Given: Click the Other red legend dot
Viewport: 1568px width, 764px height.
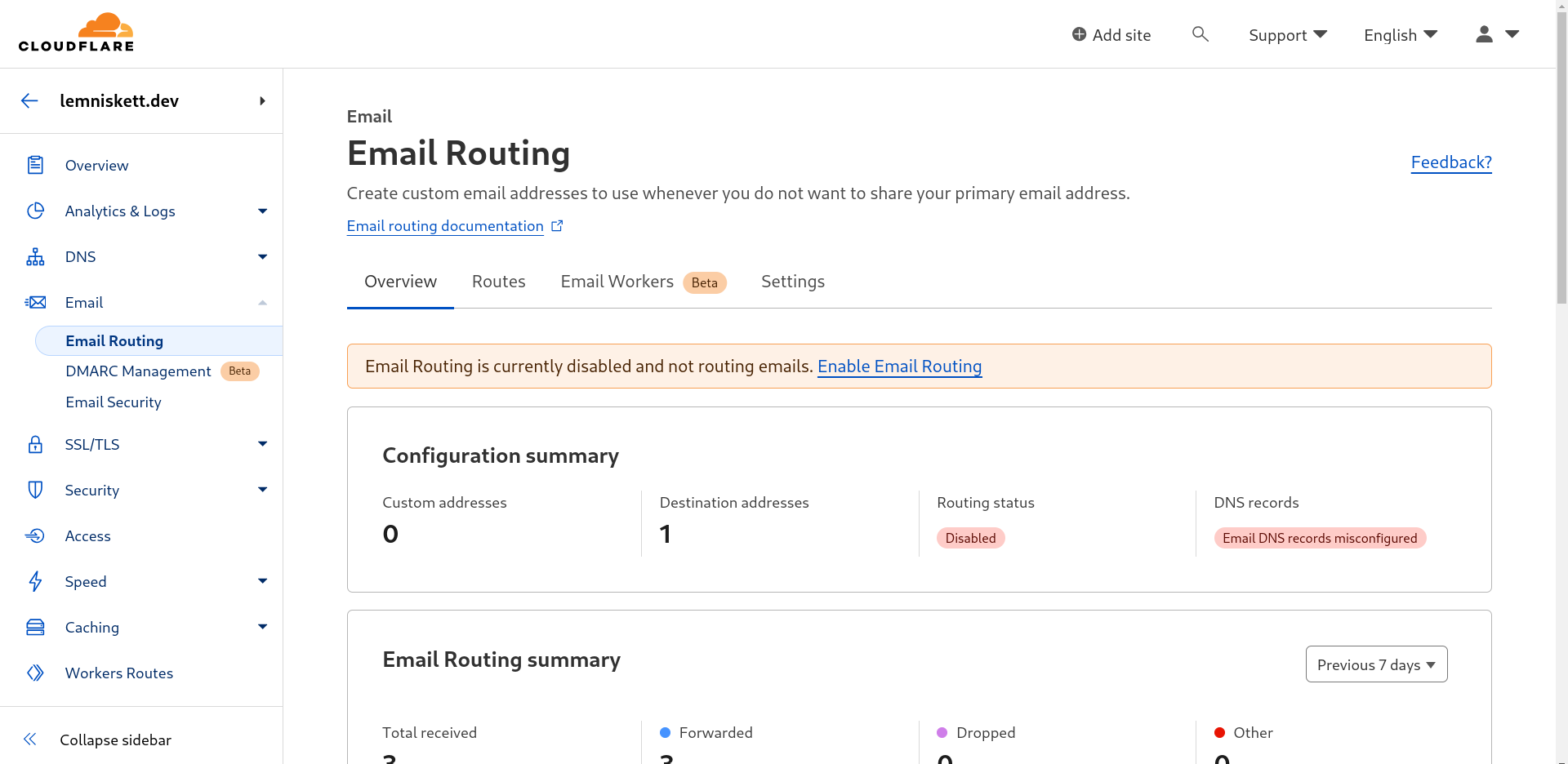Looking at the screenshot, I should [x=1219, y=733].
